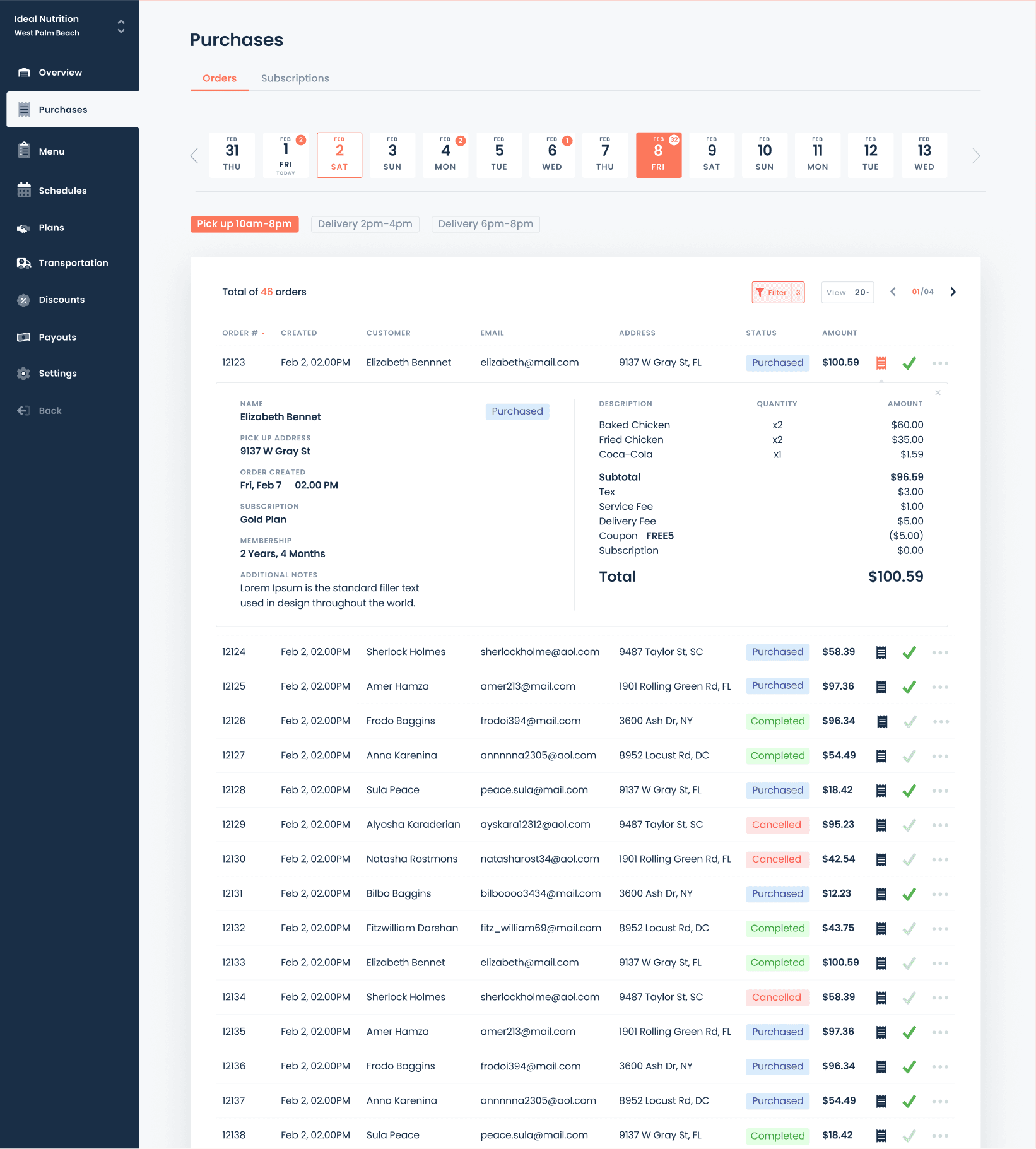Click the more options dots for order 12131

point(940,894)
